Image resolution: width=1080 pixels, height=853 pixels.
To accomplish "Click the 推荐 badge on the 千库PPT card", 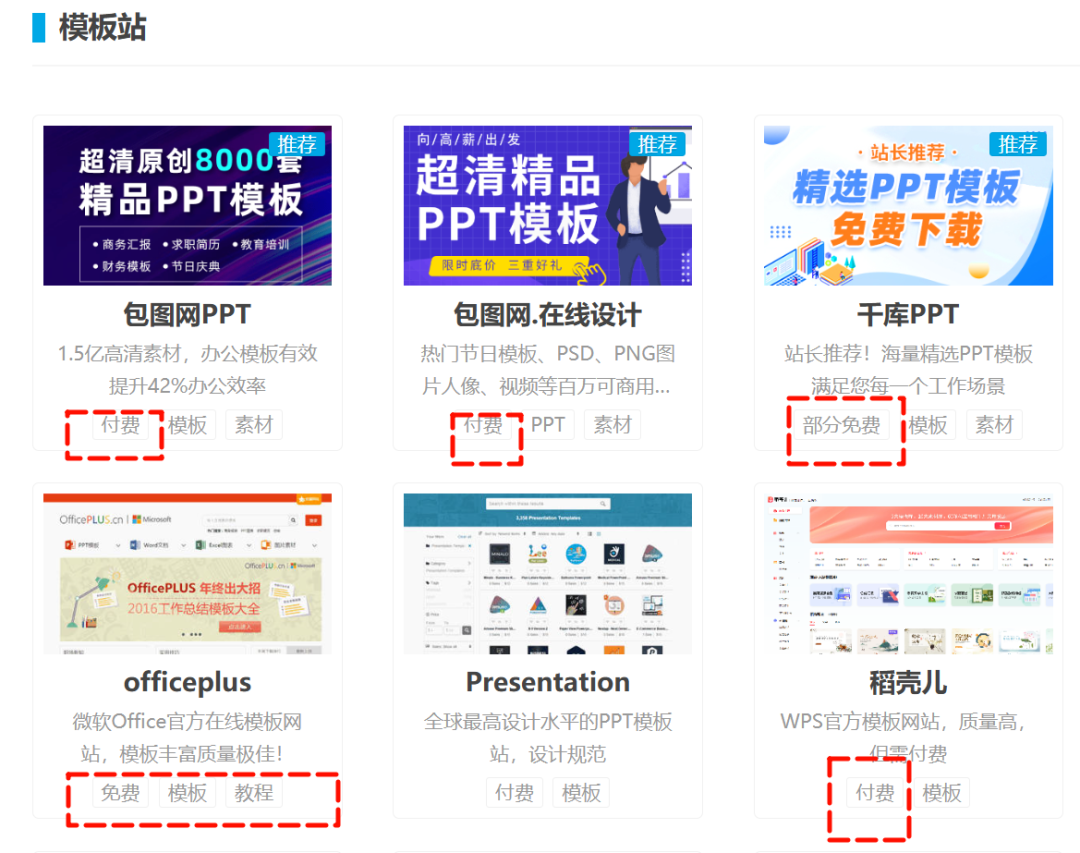I will 1020,144.
